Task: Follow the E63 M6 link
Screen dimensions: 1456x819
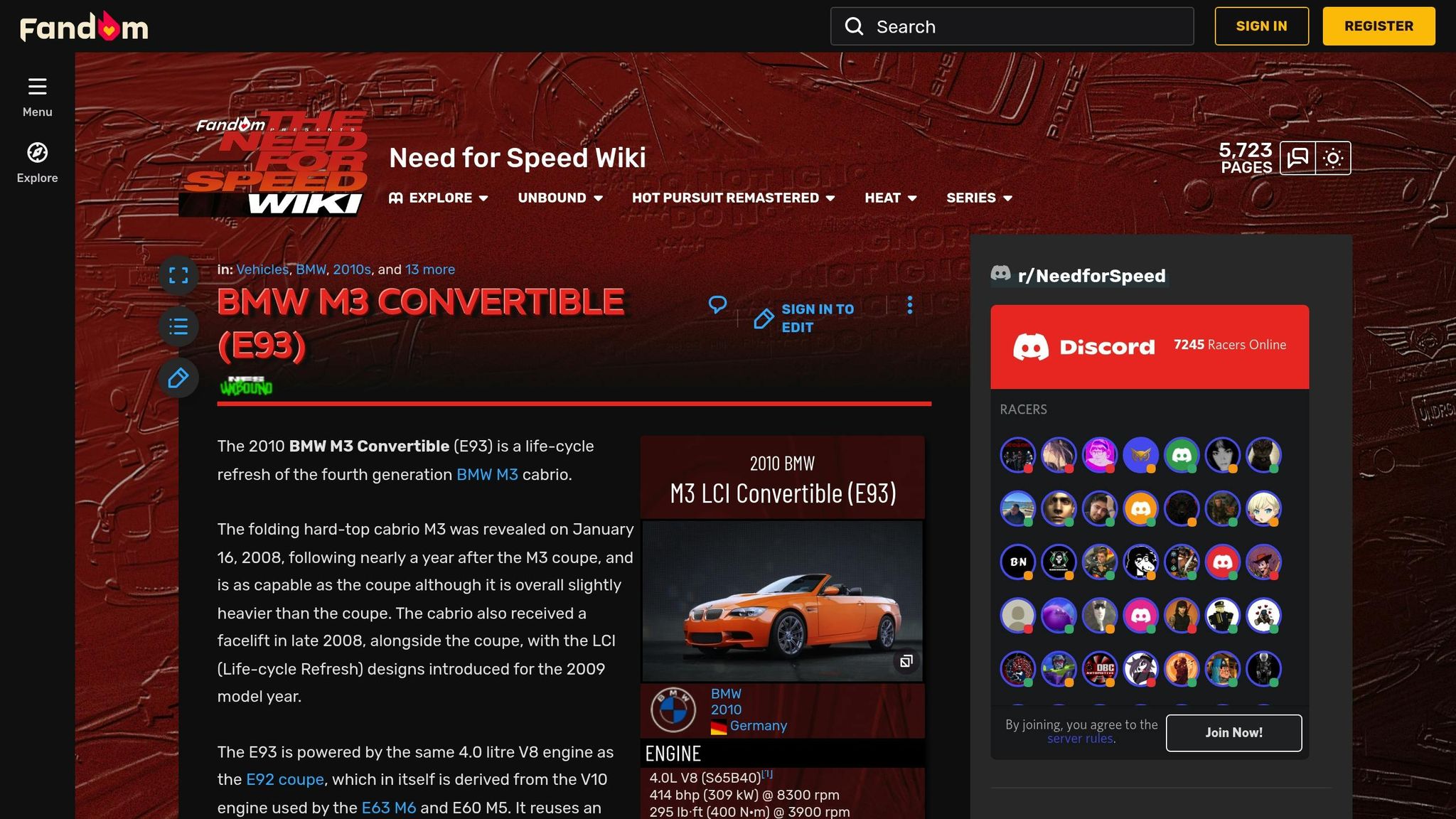Action: tap(389, 808)
